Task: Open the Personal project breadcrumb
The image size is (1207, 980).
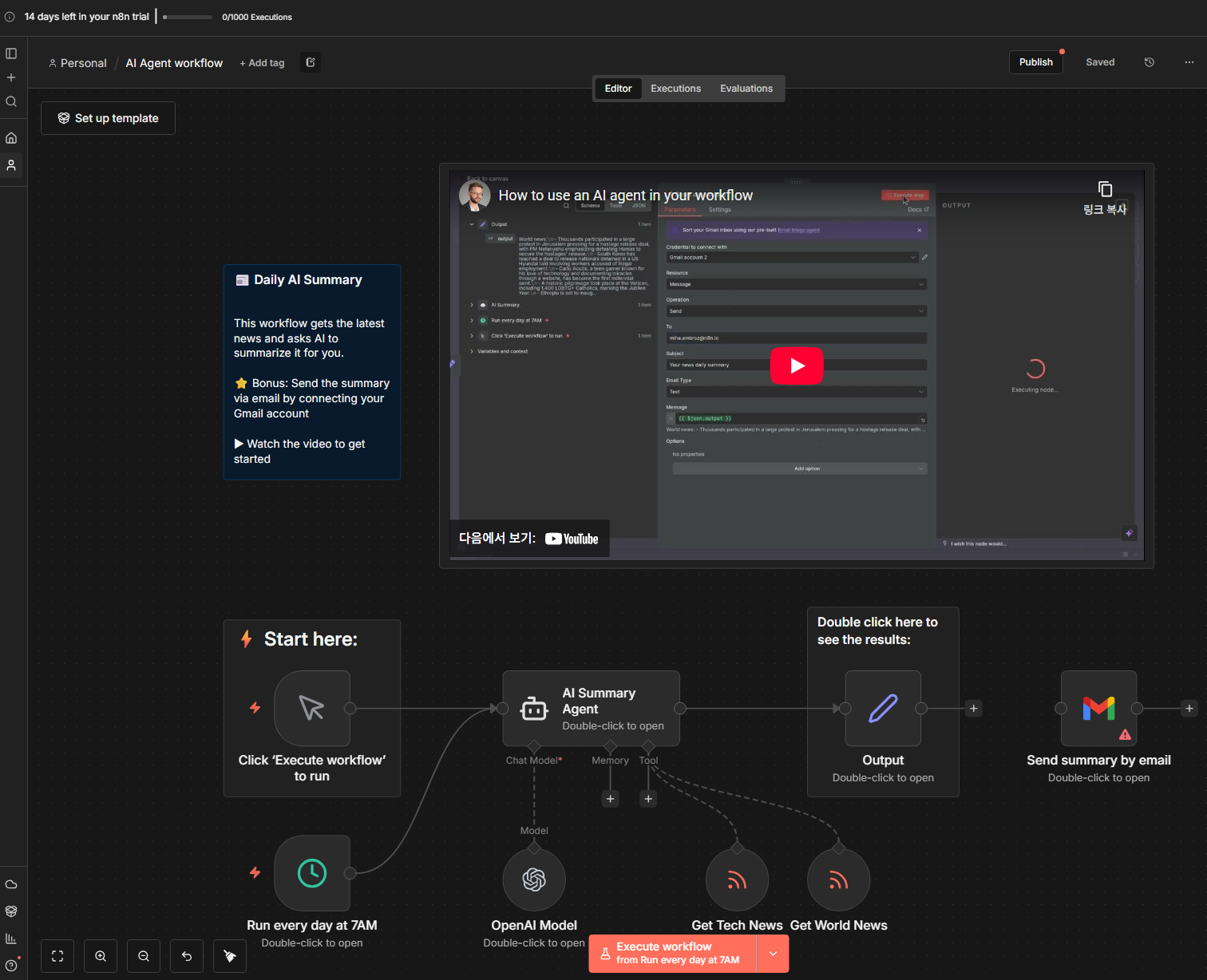Action: pyautogui.click(x=77, y=63)
